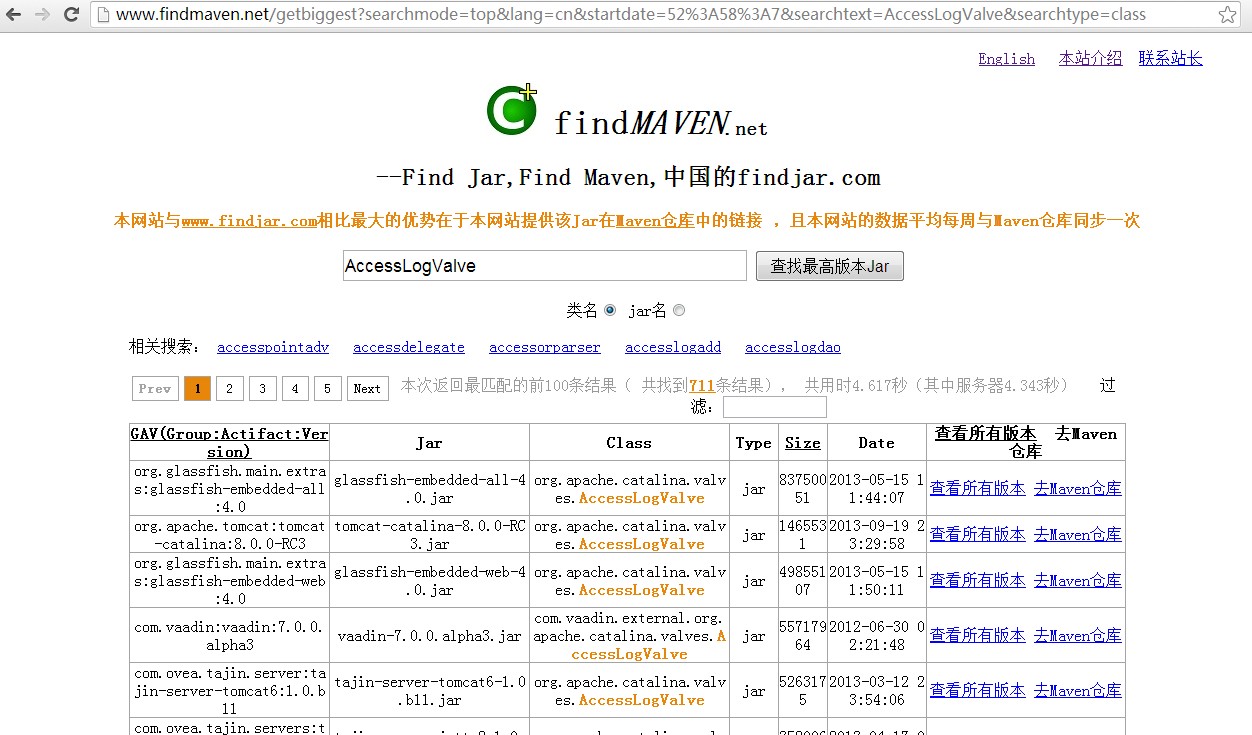This screenshot has width=1252, height=735.
Task: Click date cell 2012-06-30 02:21:48
Action: pos(876,636)
